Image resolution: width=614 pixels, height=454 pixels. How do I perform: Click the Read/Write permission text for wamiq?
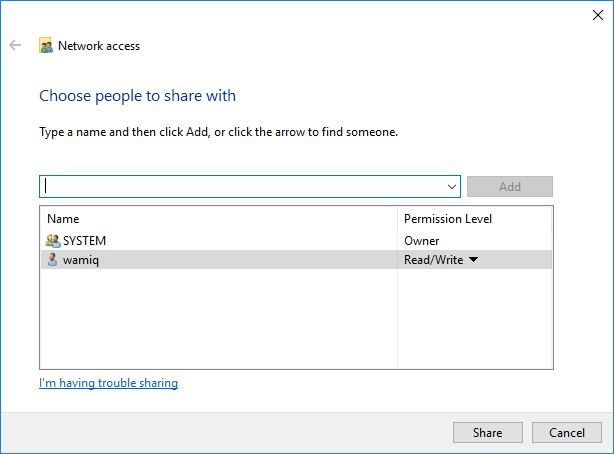(x=433, y=260)
